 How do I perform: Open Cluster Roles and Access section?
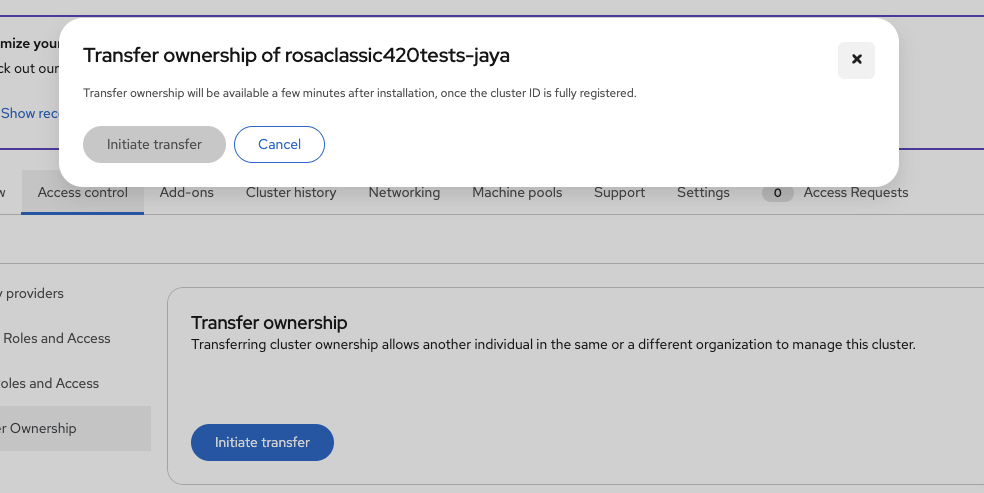click(x=56, y=339)
